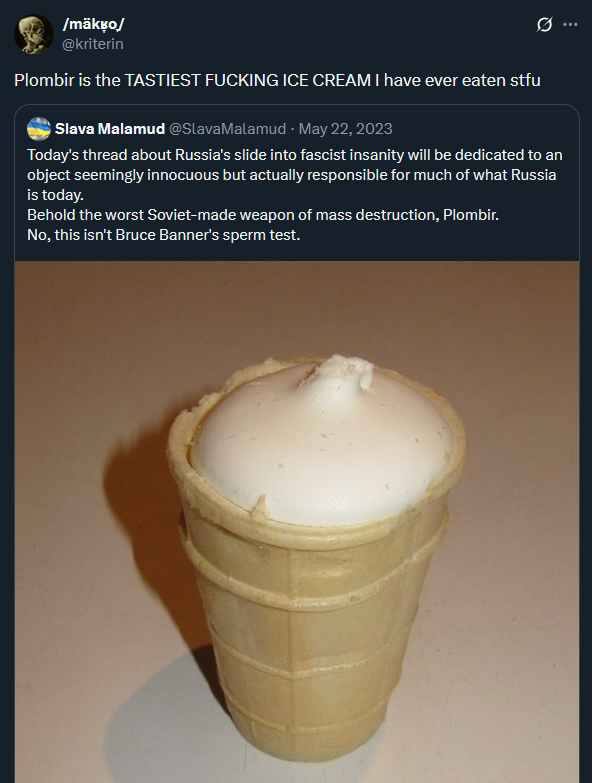
Task: Open the May 22, 2023 timestamp
Action: click(345, 129)
